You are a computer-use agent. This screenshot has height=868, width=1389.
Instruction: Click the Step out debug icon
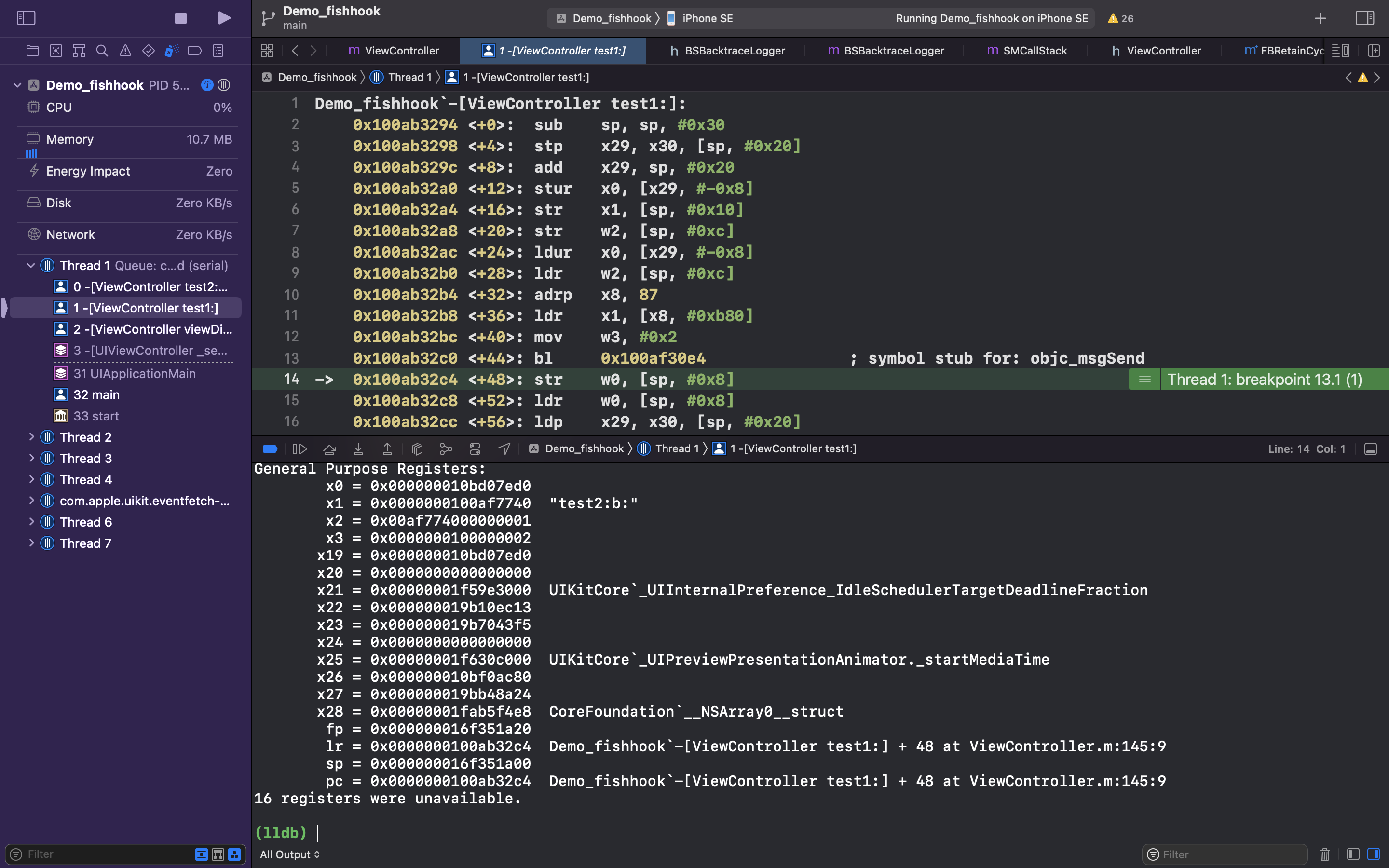[387, 449]
